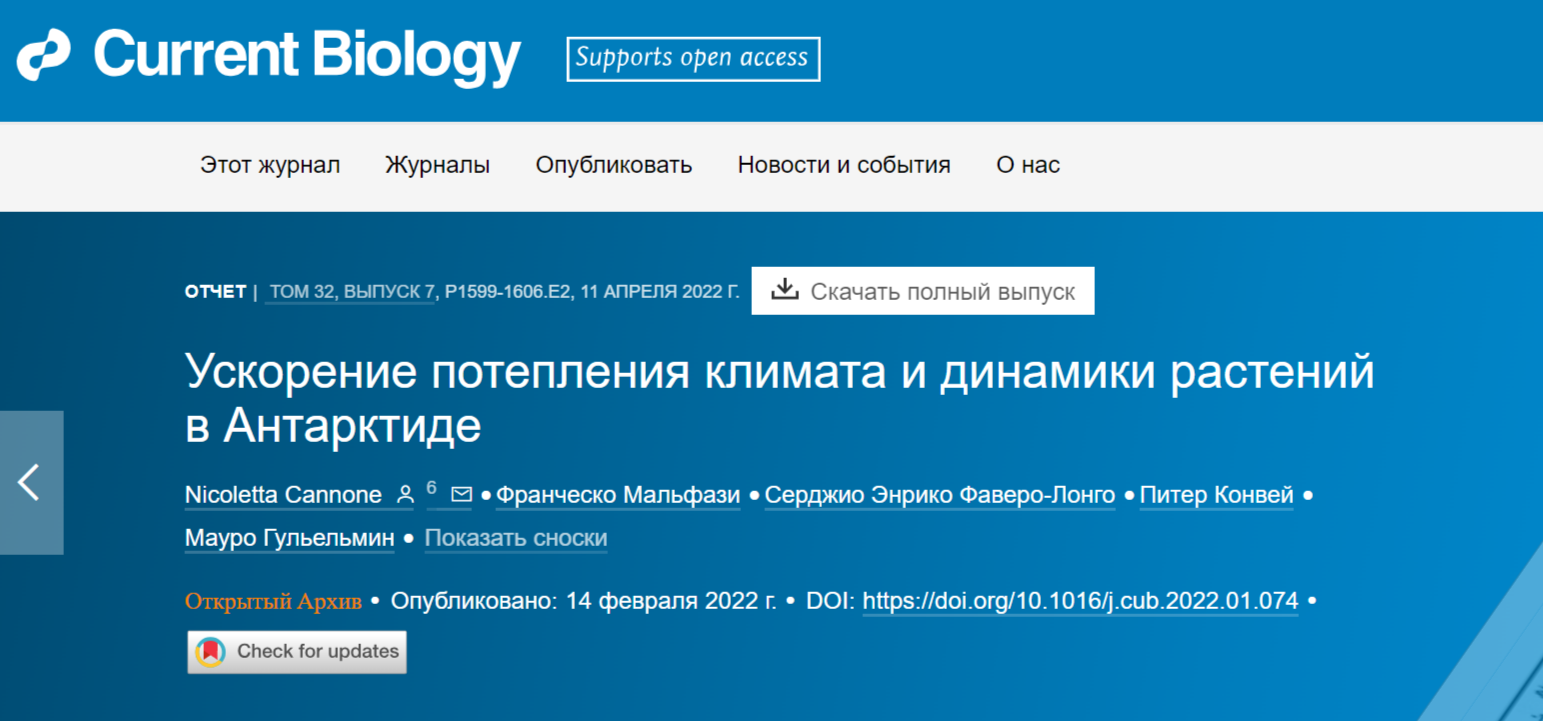Click the publication date 14 февраля 2022
The width and height of the screenshot is (1543, 721).
(672, 601)
